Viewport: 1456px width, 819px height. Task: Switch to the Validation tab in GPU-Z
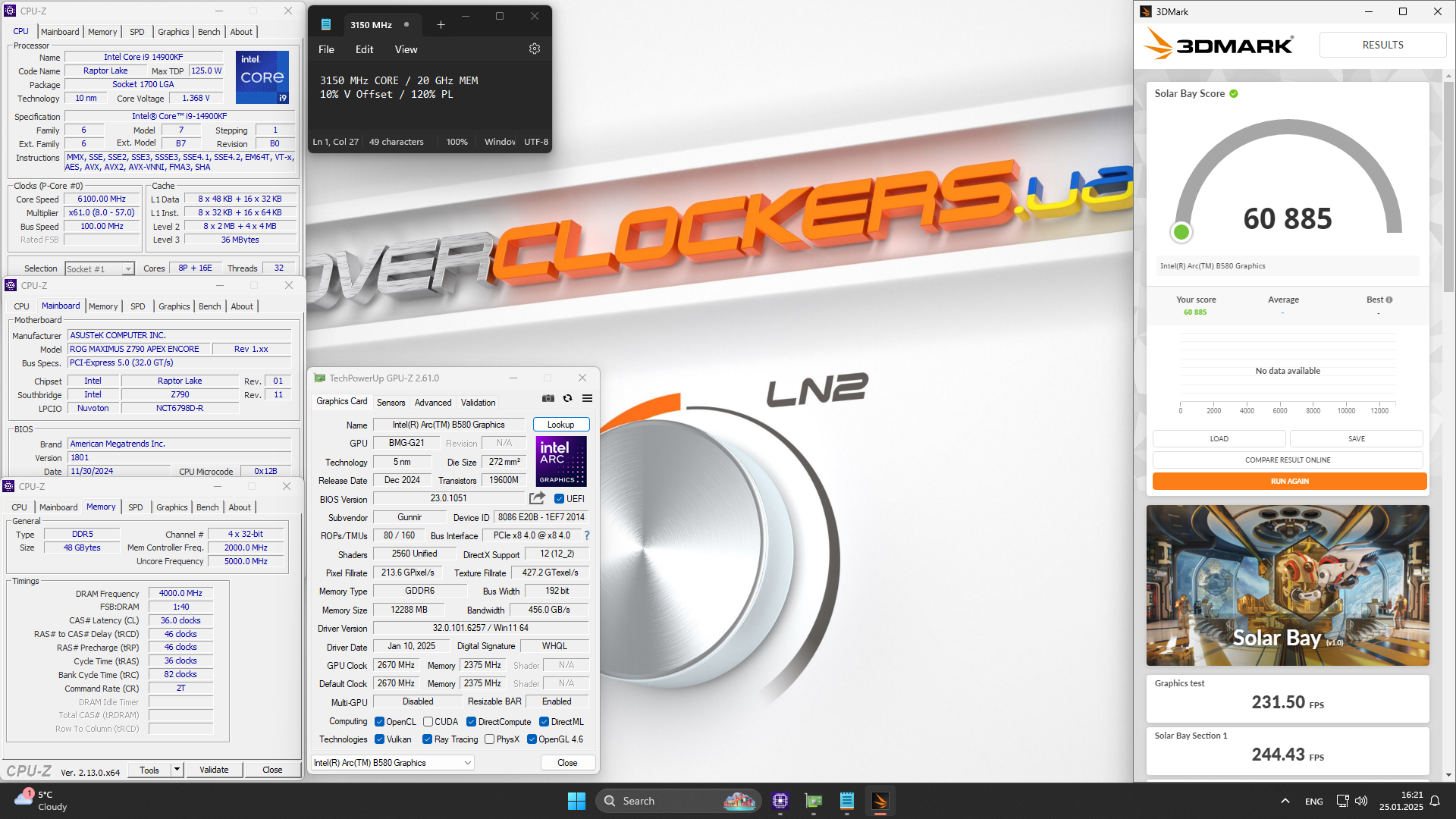tap(478, 403)
